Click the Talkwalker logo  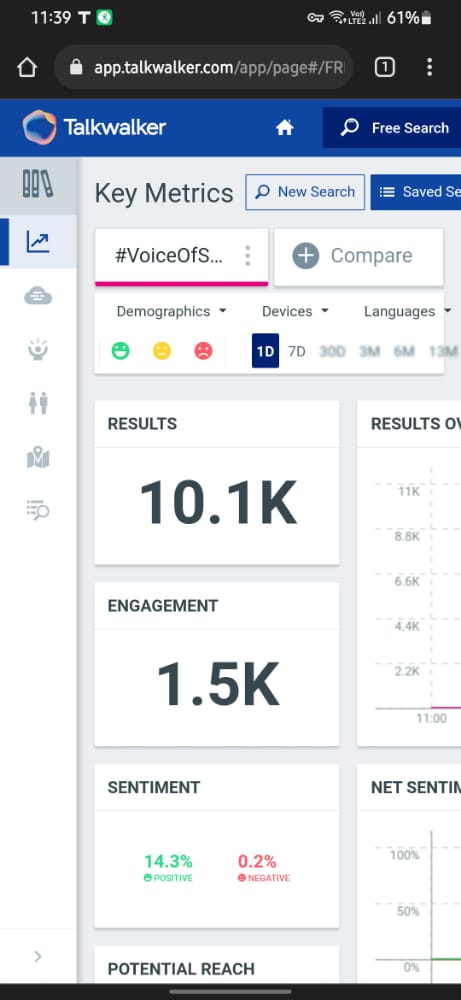(94, 127)
